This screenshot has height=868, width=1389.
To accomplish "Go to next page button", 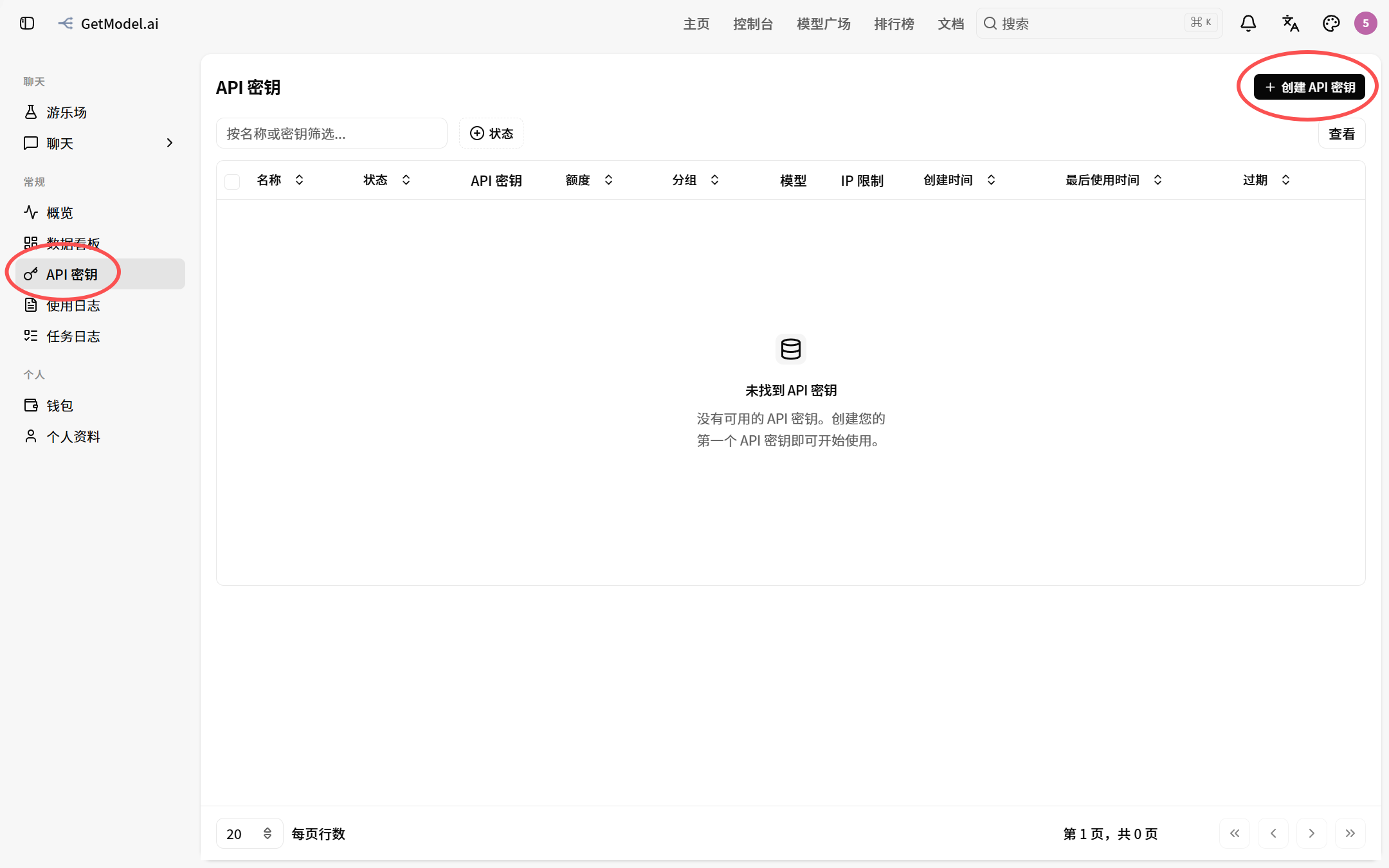I will click(x=1312, y=833).
